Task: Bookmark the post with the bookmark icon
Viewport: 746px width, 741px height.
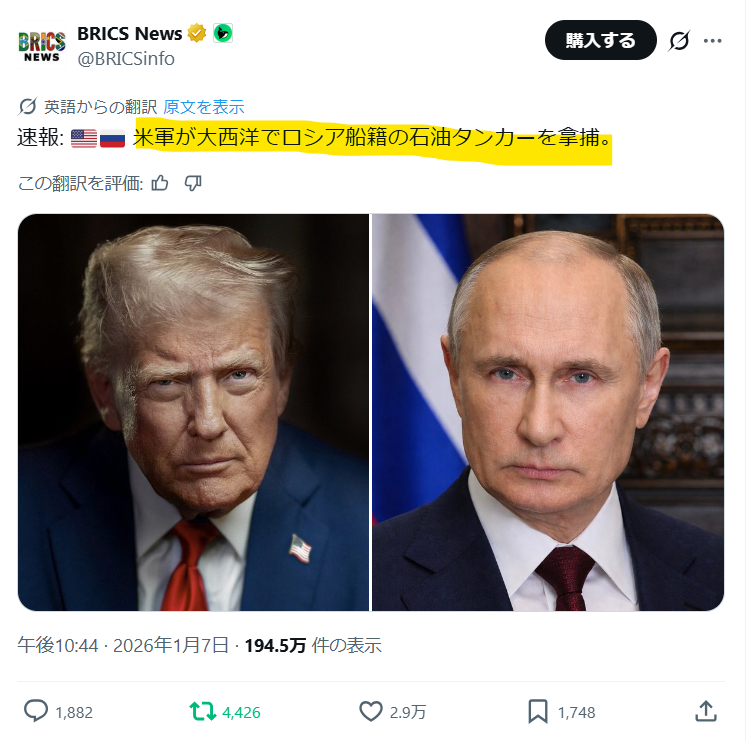Action: [x=538, y=711]
